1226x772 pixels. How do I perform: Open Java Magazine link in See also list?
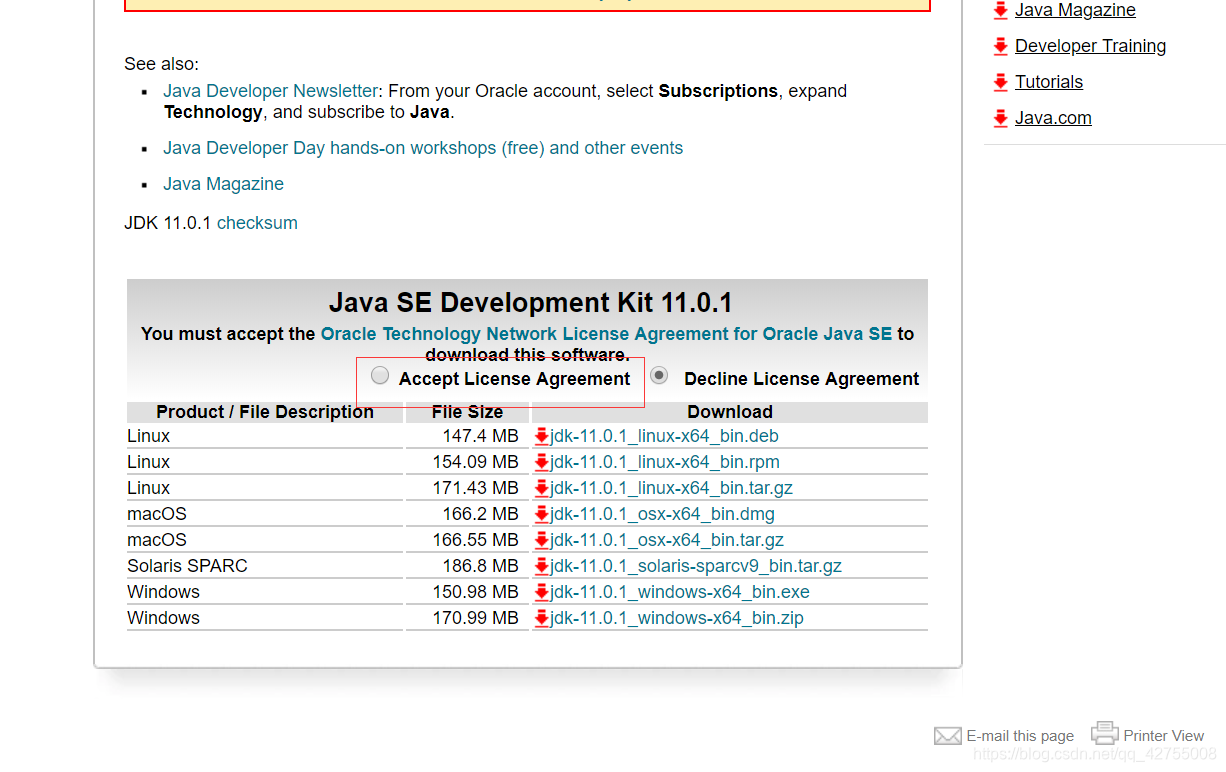coord(223,184)
